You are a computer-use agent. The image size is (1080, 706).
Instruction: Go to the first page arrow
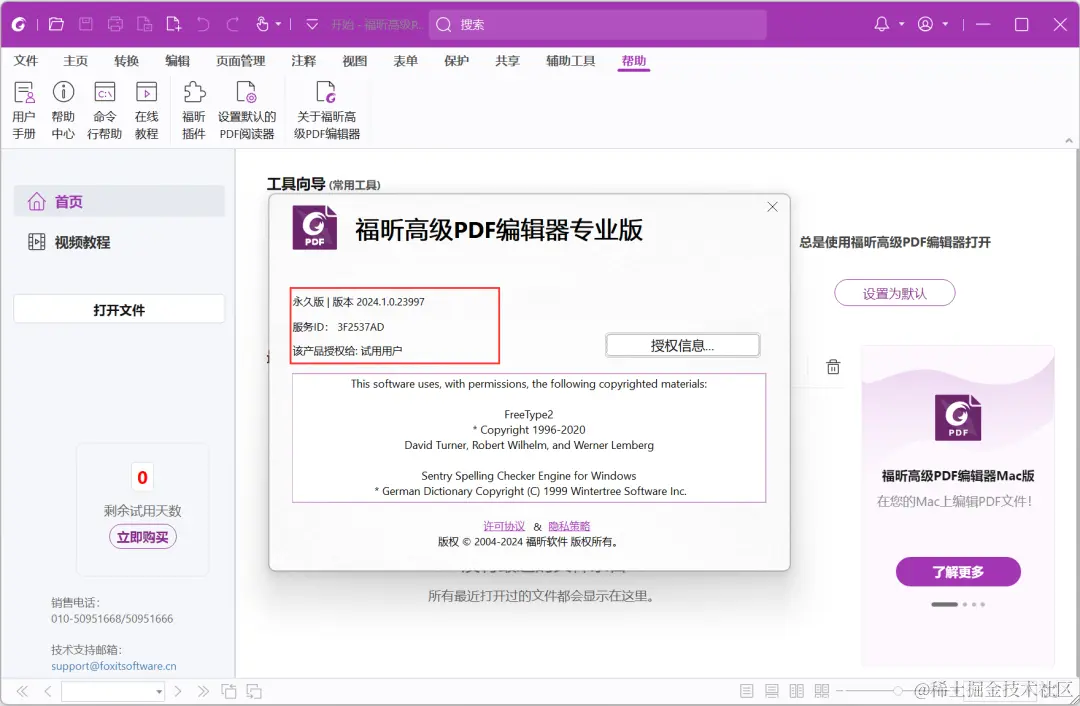click(x=22, y=691)
